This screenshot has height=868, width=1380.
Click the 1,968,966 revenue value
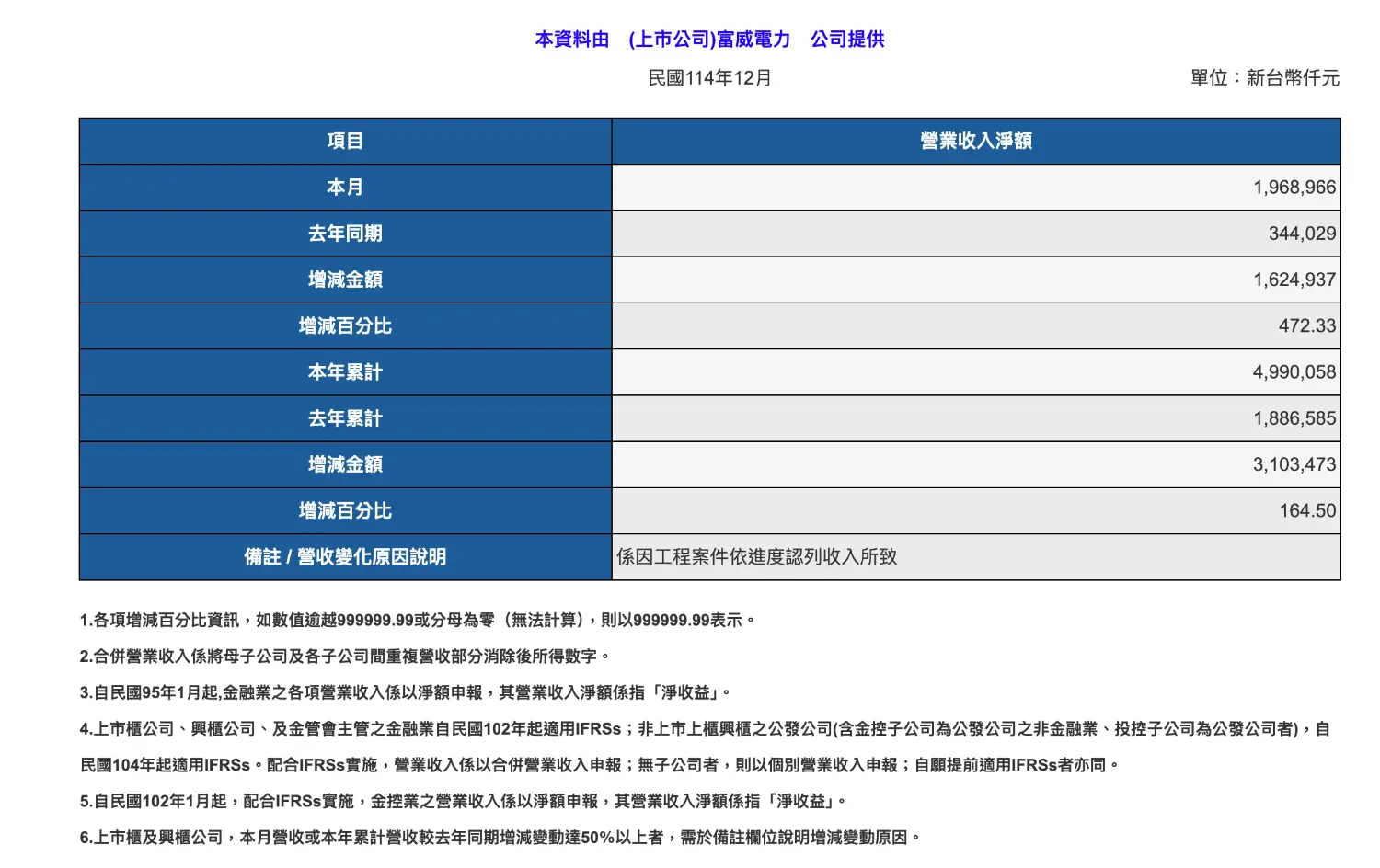click(x=1294, y=188)
